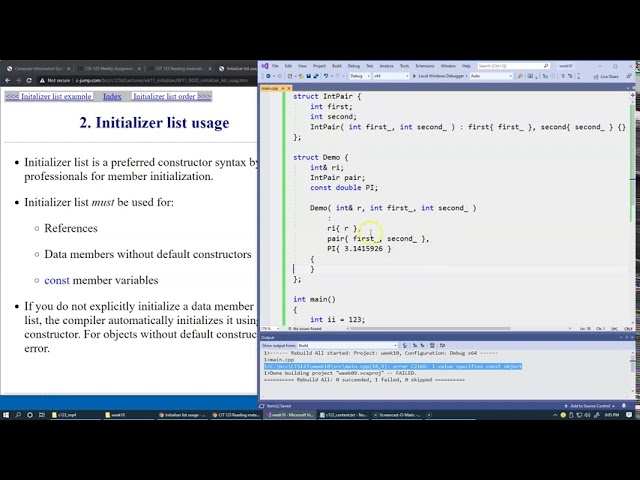
Task: Open the View menu in Visual Studio
Action: pyautogui.click(x=302, y=66)
